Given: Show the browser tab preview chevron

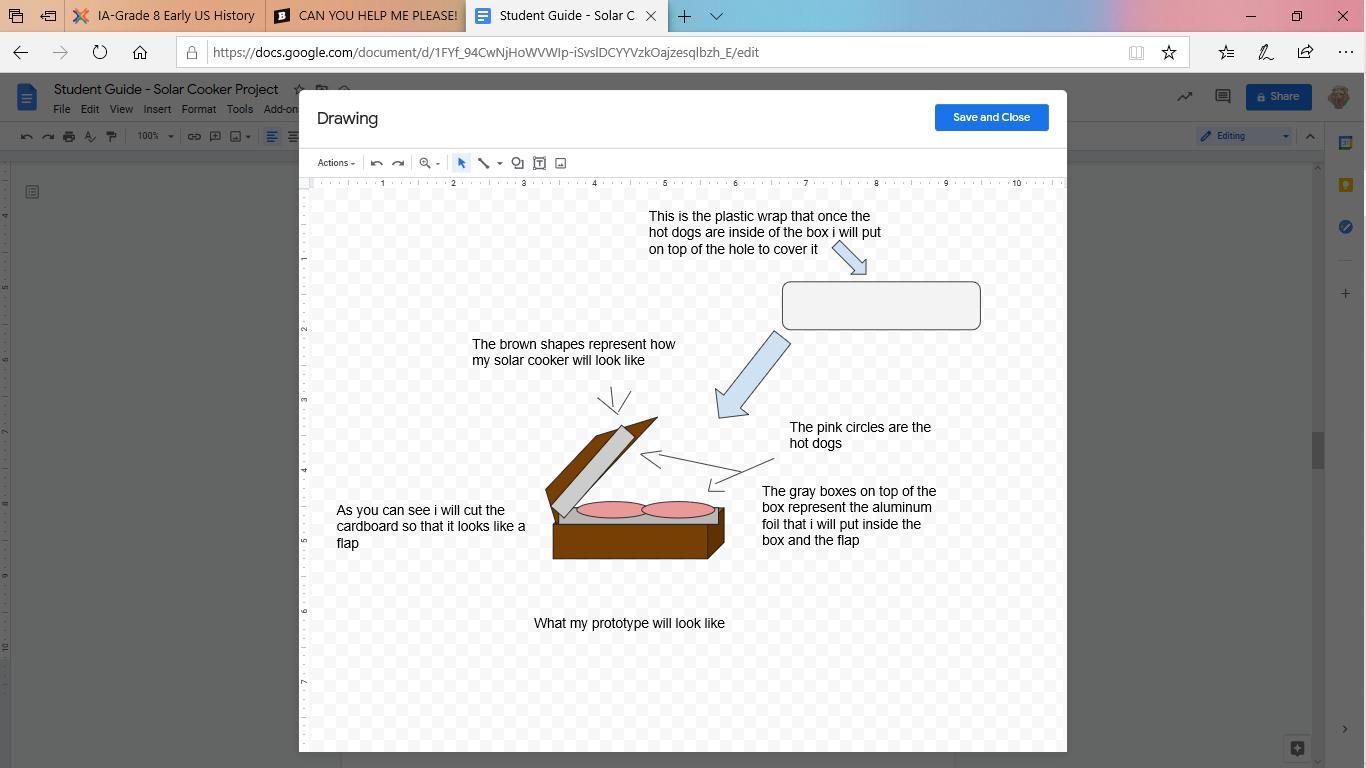Looking at the screenshot, I should point(716,16).
